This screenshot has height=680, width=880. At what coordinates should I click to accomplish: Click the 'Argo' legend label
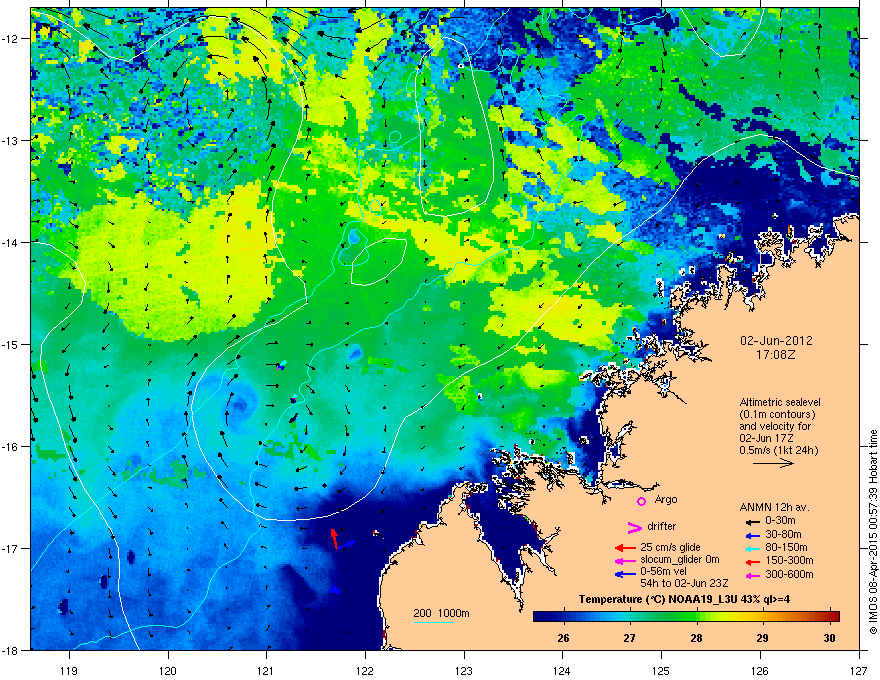(x=666, y=500)
